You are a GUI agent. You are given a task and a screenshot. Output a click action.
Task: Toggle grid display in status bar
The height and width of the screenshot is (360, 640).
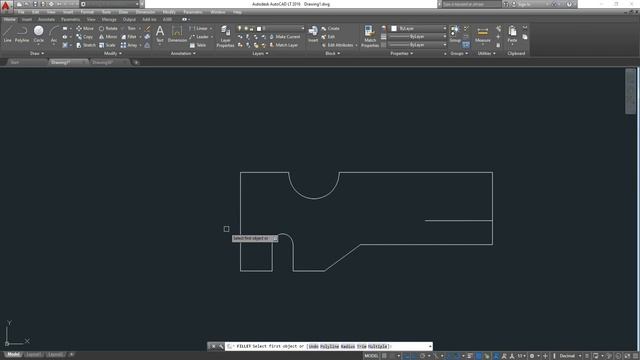384,356
